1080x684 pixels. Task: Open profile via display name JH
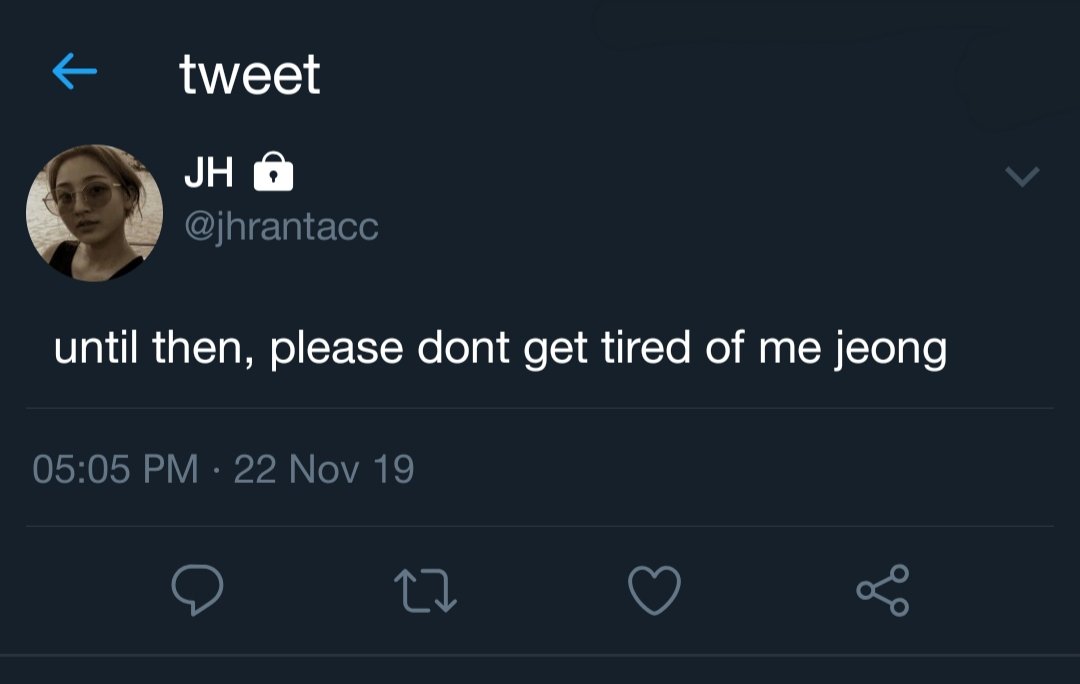(x=208, y=174)
